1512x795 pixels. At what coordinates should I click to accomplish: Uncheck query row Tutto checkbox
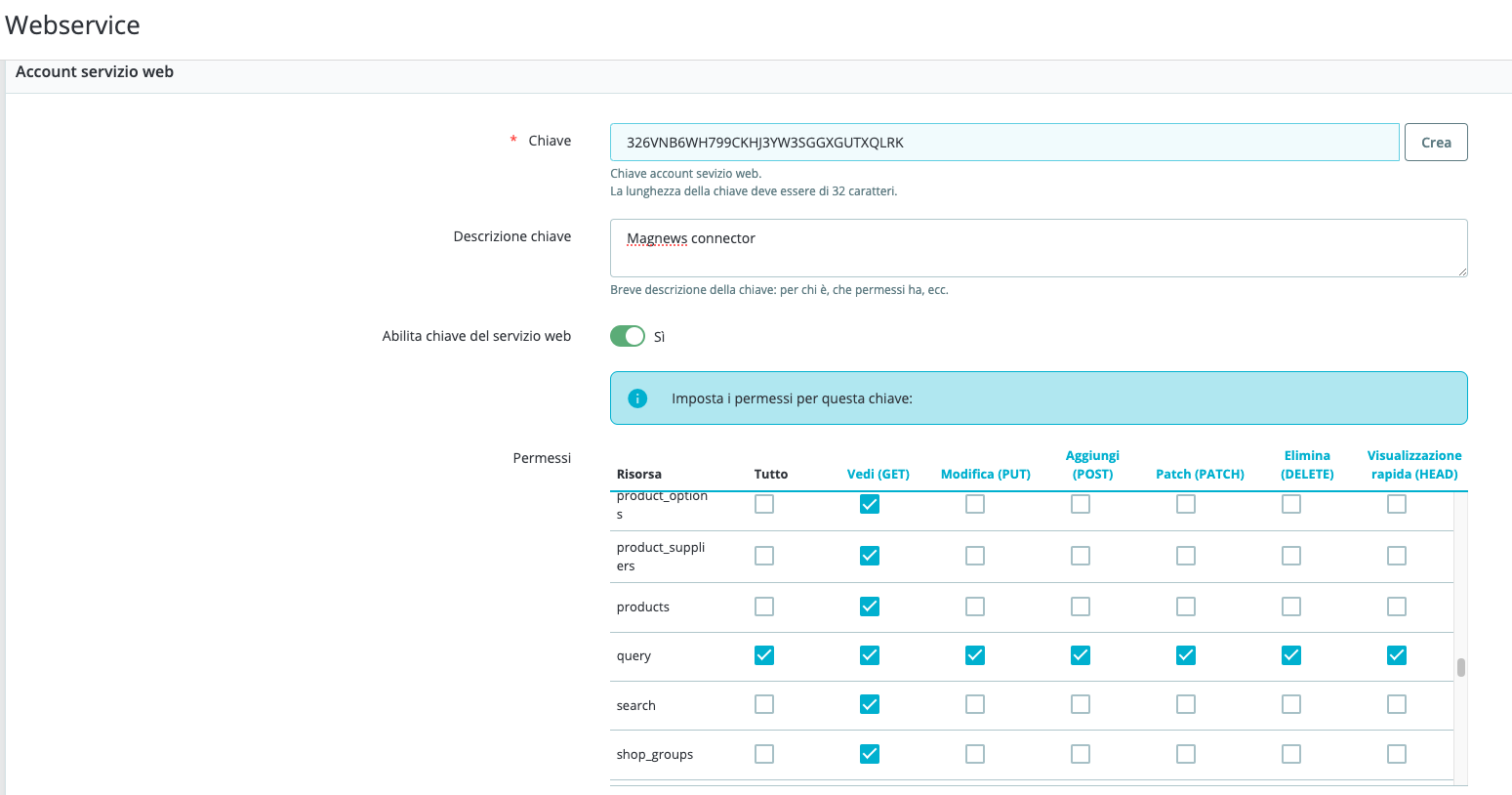[764, 655]
